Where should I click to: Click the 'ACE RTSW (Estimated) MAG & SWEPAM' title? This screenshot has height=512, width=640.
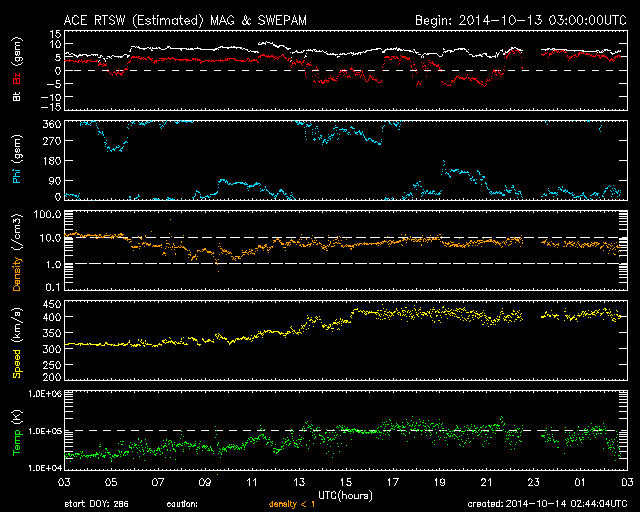185,20
